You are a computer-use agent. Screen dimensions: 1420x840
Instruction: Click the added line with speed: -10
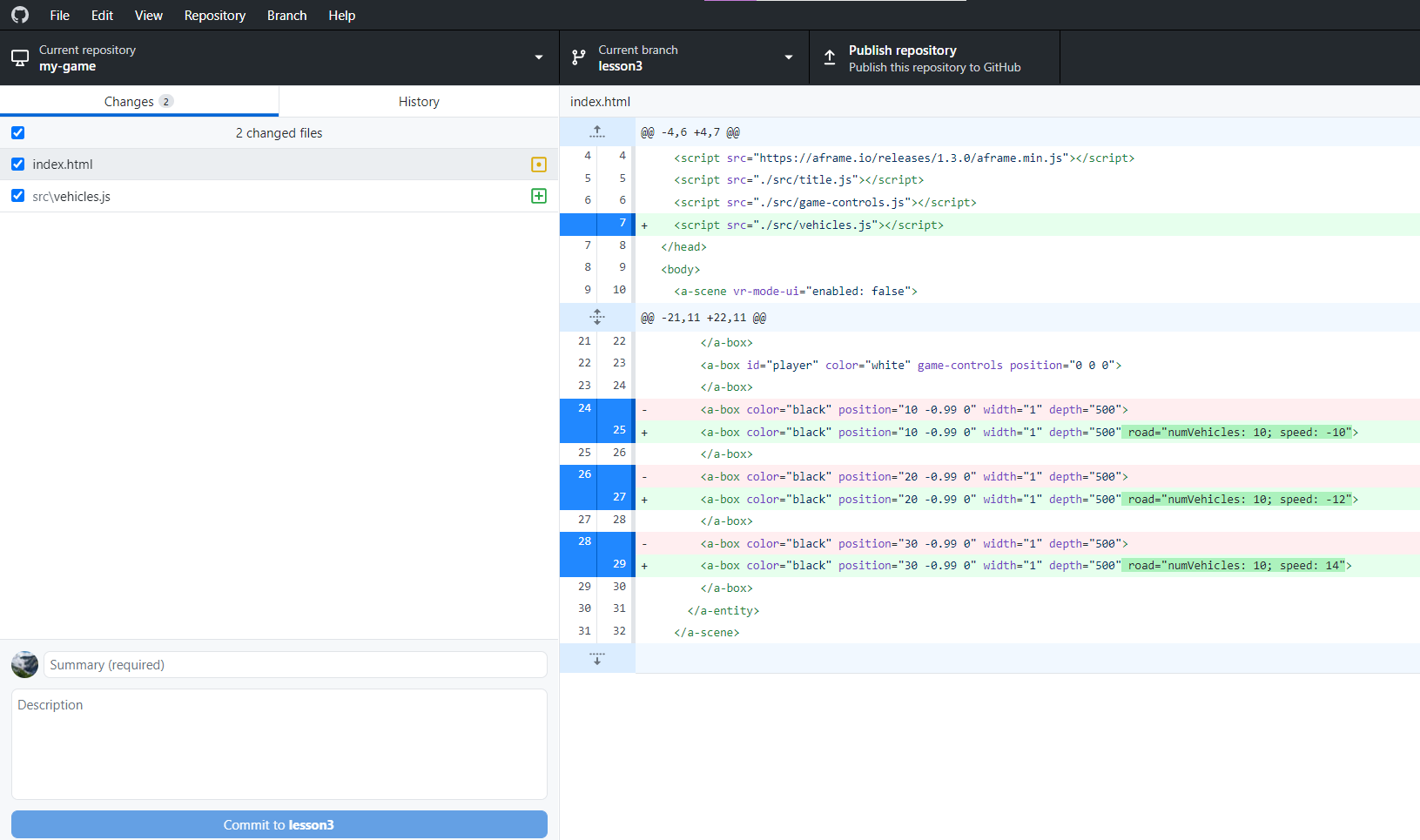coord(1029,432)
